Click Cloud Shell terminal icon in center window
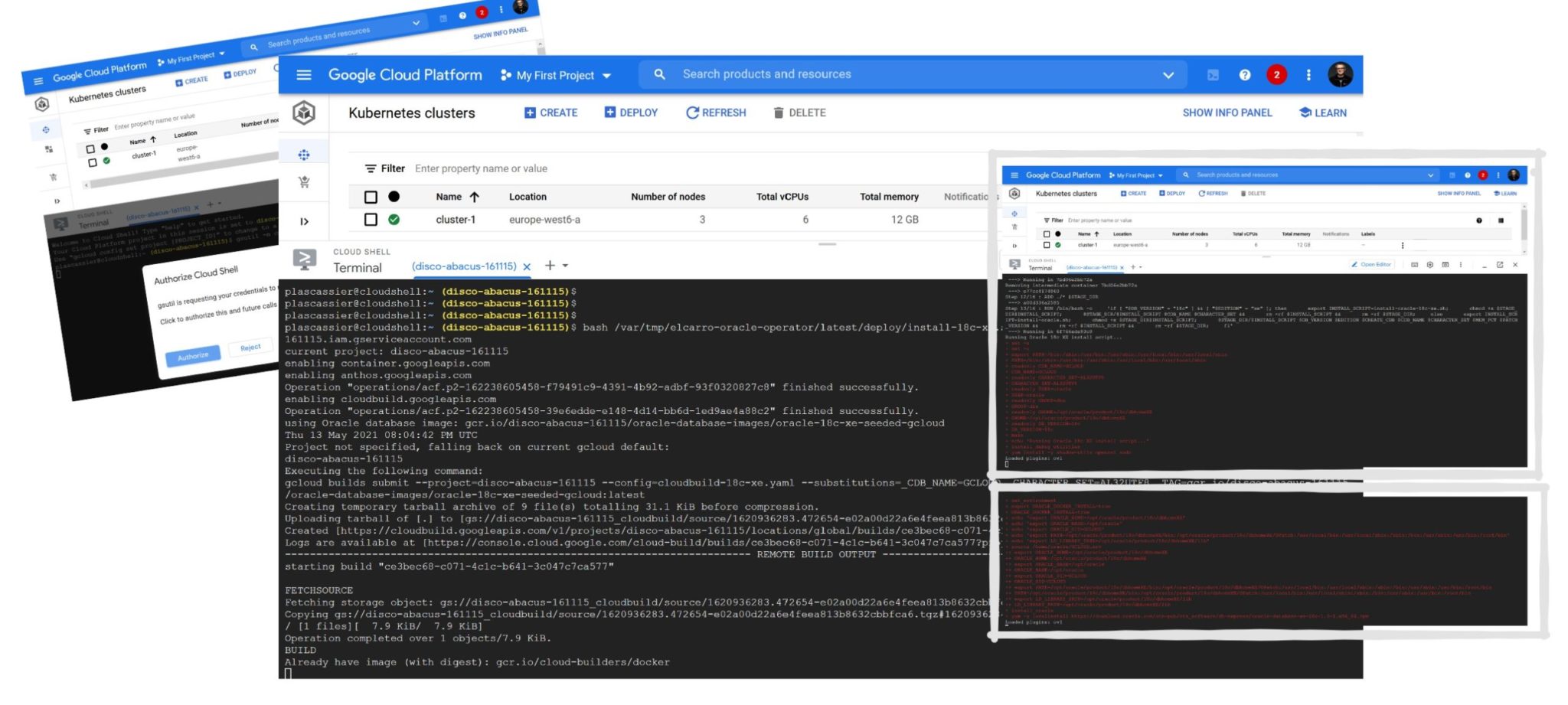1568x705 pixels. pyautogui.click(x=305, y=260)
